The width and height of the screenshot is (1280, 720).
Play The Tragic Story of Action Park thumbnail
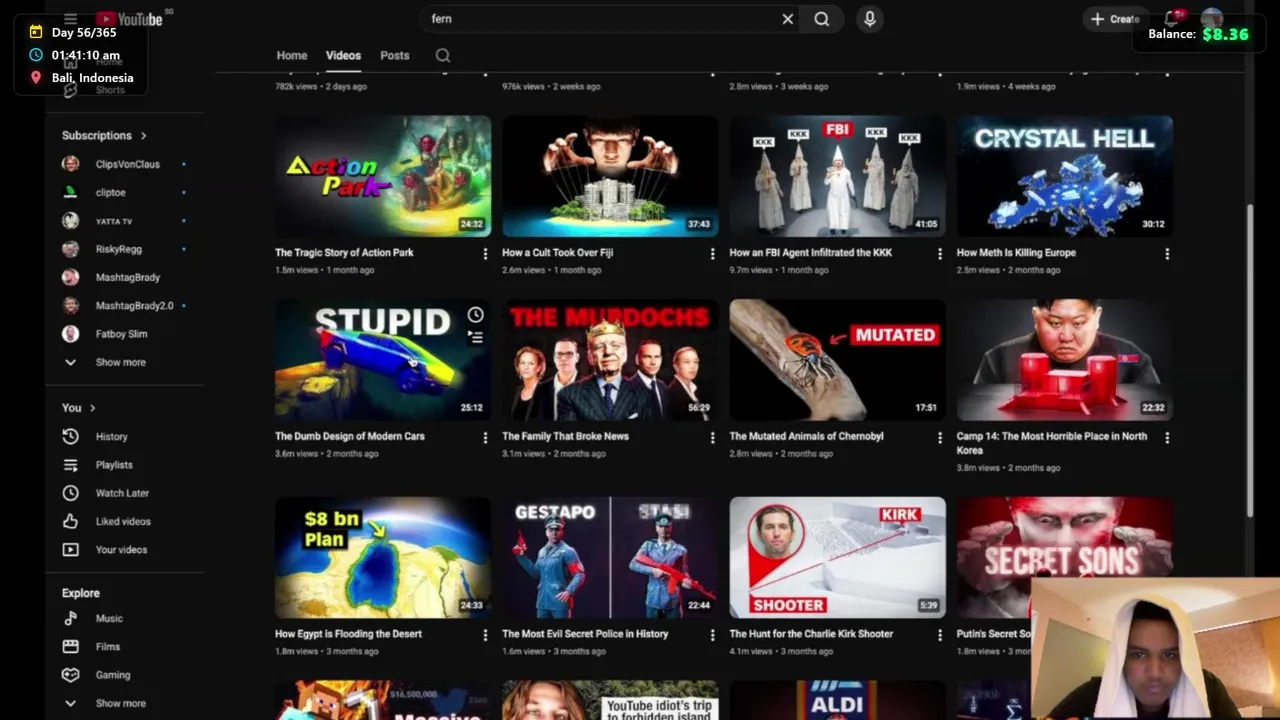(383, 176)
